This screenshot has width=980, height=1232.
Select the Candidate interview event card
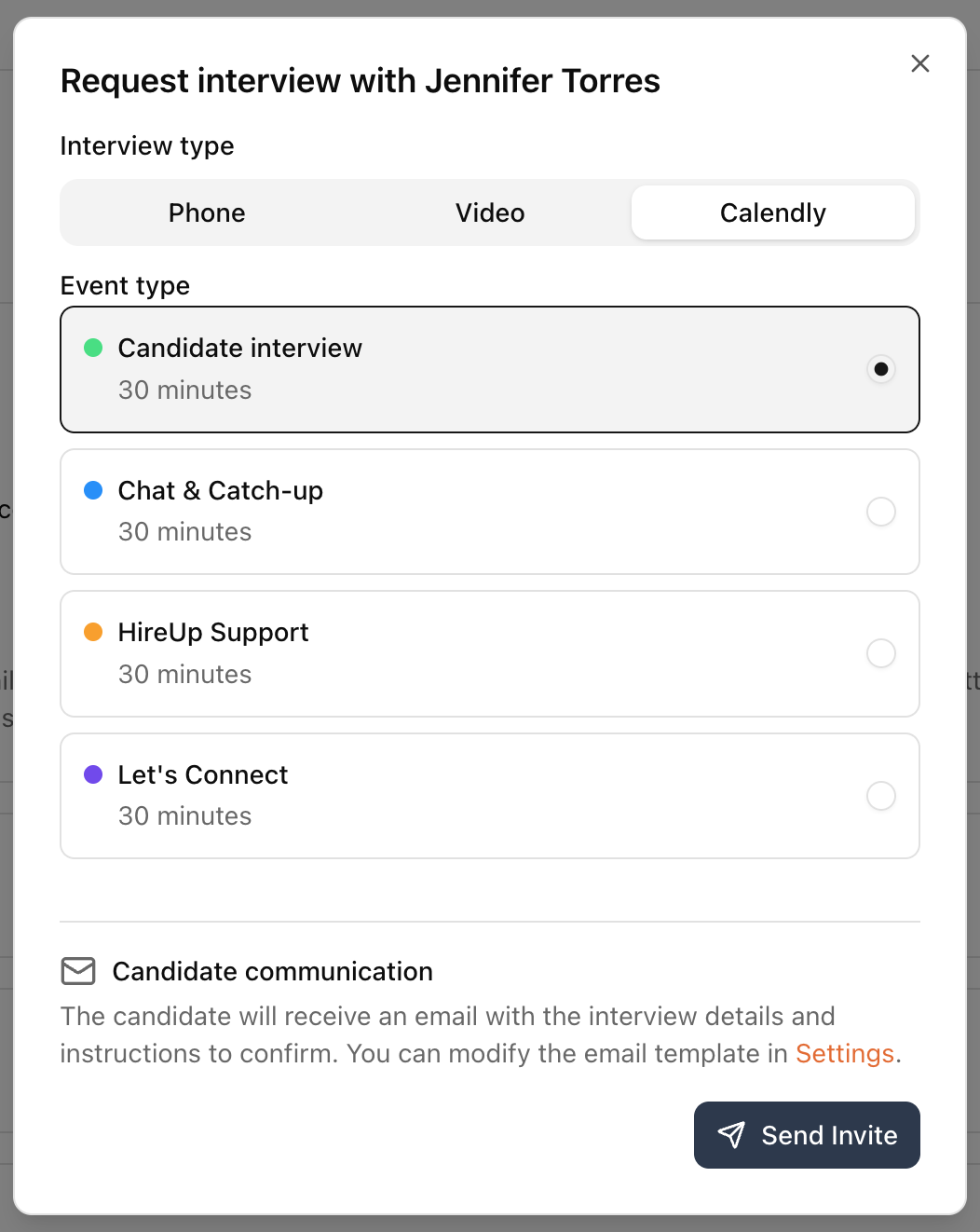click(x=490, y=369)
